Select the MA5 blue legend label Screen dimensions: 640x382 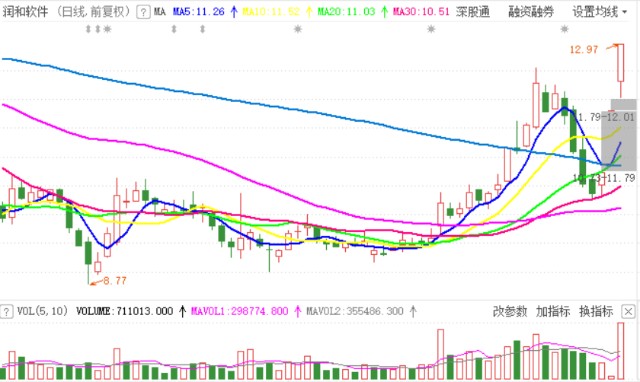coord(198,12)
